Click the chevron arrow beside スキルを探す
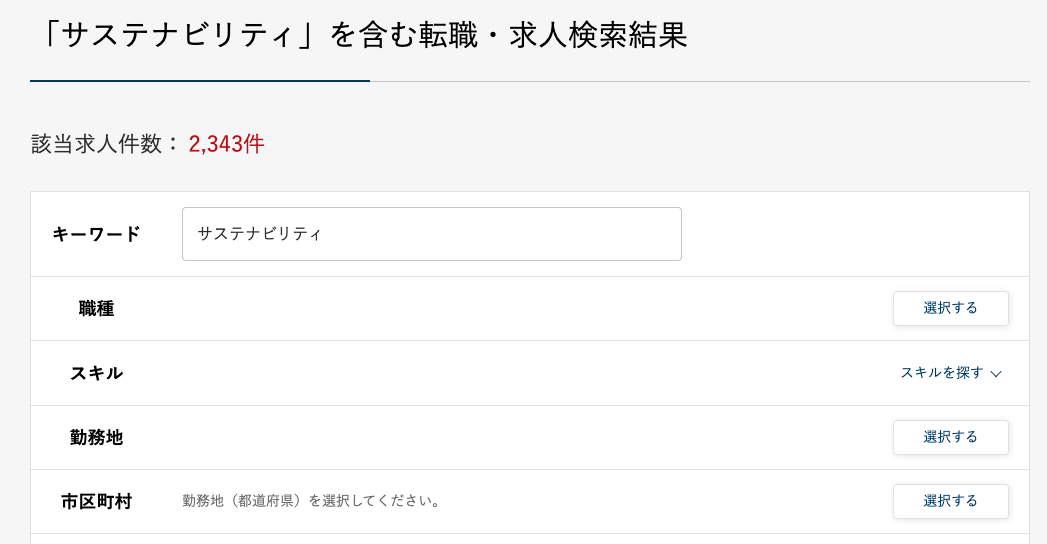This screenshot has height=544, width=1047. coord(996,374)
